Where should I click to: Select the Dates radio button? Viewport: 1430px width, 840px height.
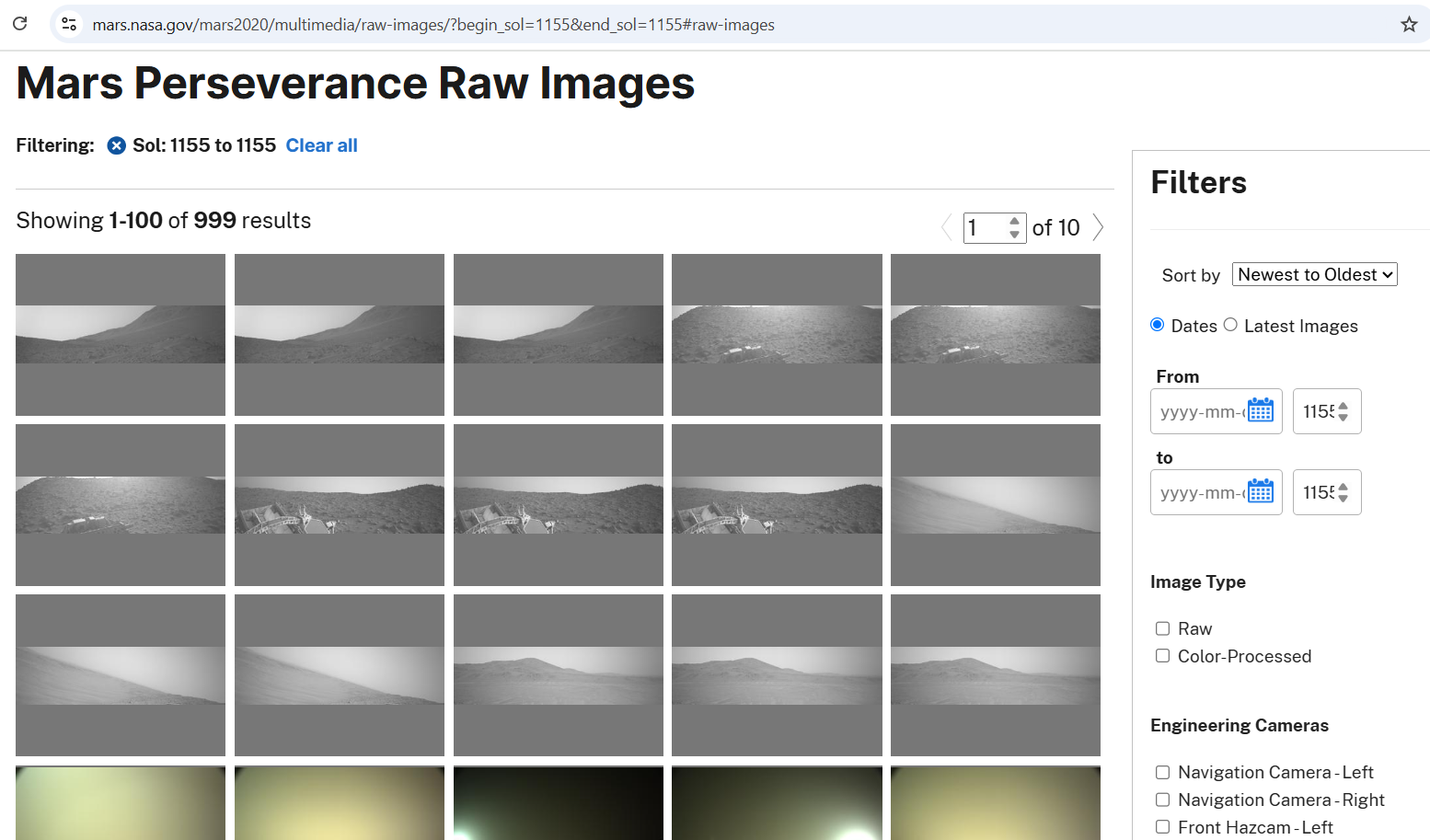click(1158, 325)
